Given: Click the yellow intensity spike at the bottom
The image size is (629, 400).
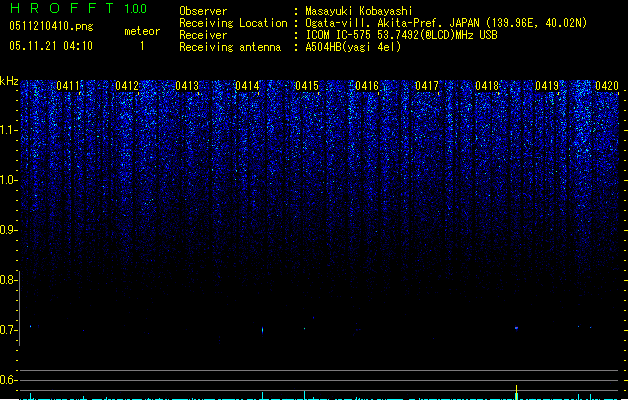Looking at the screenshot, I should tap(516, 392).
